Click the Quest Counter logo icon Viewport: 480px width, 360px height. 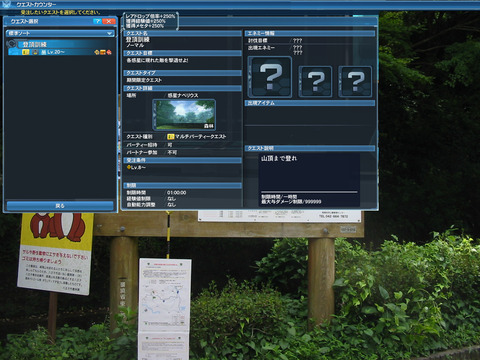(7, 4)
